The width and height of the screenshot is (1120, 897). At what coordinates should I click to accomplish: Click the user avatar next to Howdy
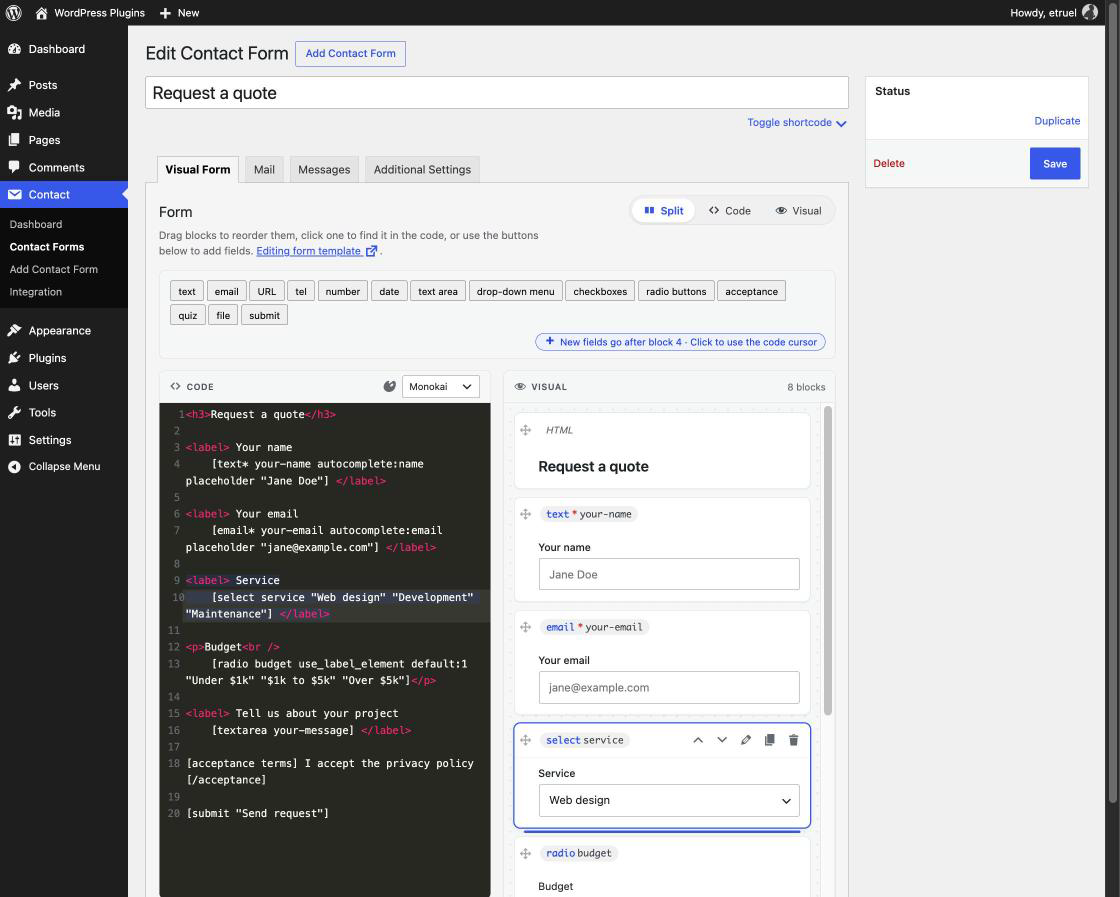pyautogui.click(x=1089, y=12)
